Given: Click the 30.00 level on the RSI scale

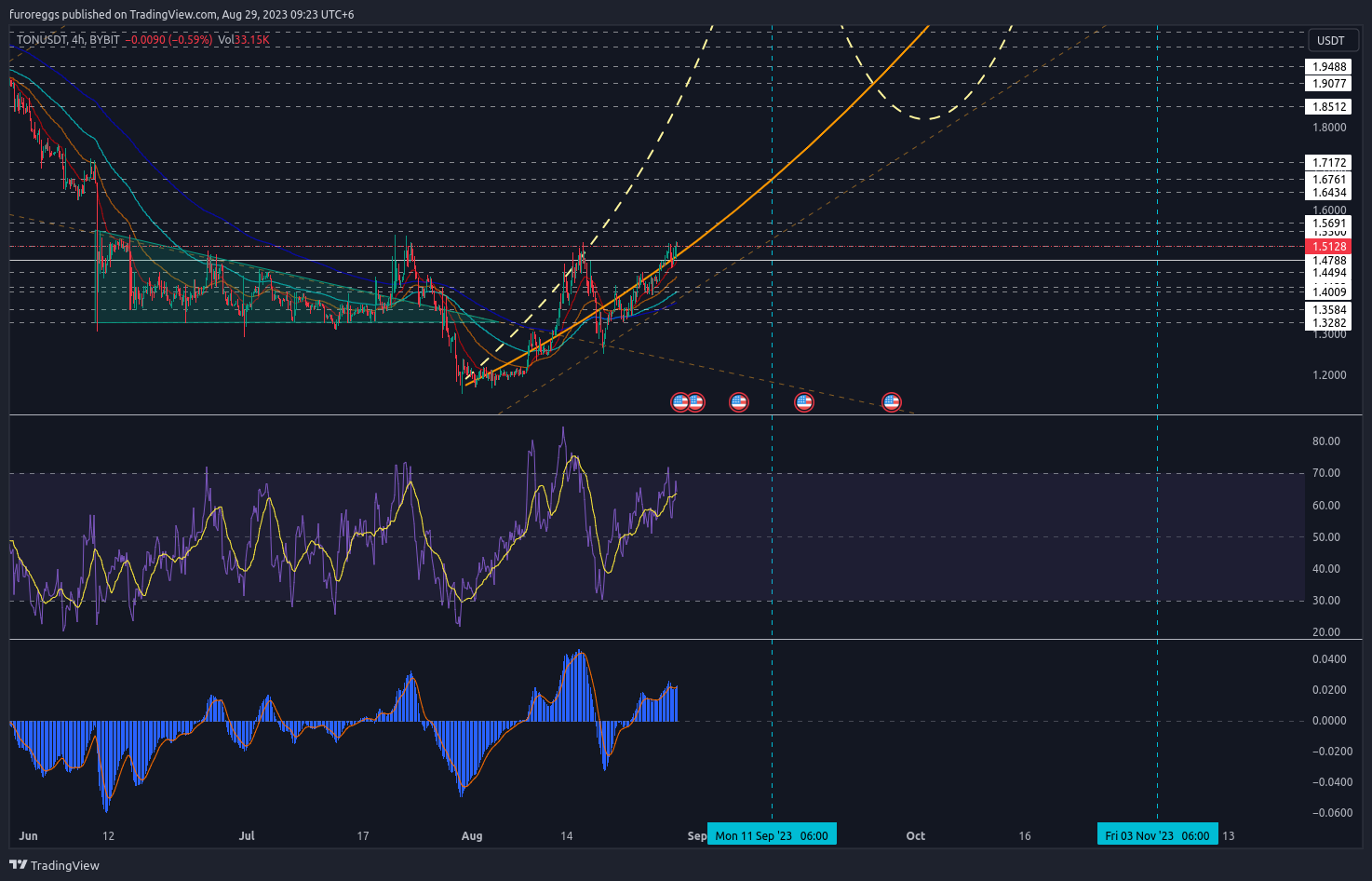Looking at the screenshot, I should tap(1326, 601).
